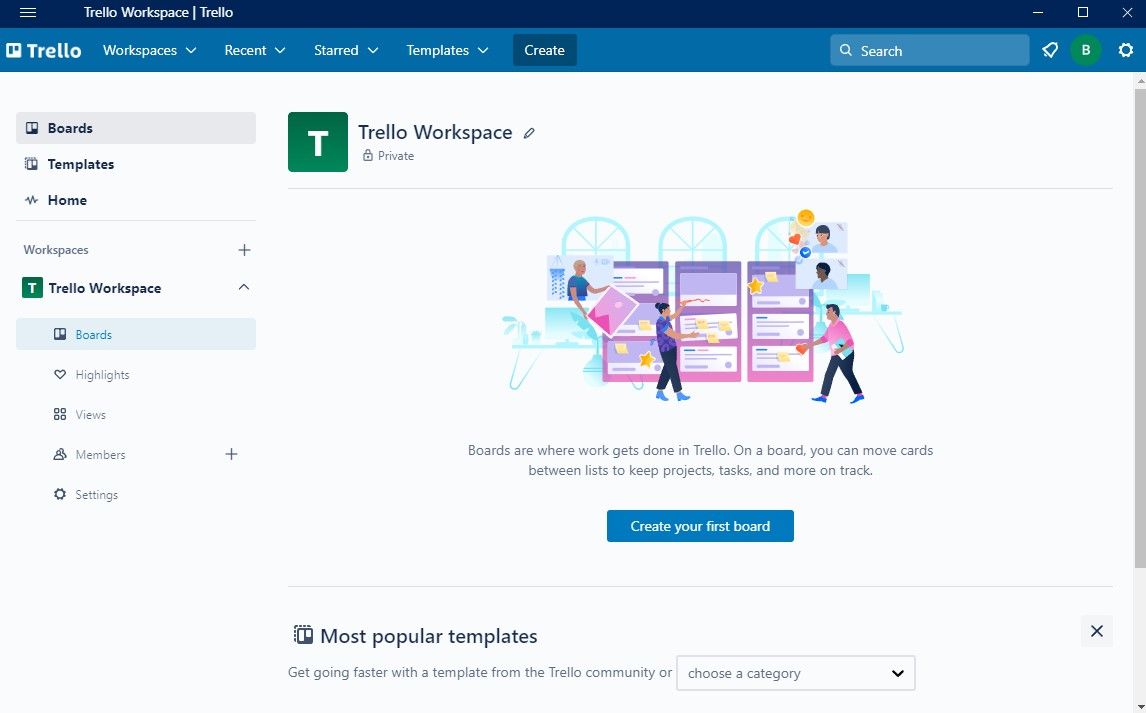Screen dimensions: 1146x713
Task: Click the Create button in top bar
Action: click(544, 50)
